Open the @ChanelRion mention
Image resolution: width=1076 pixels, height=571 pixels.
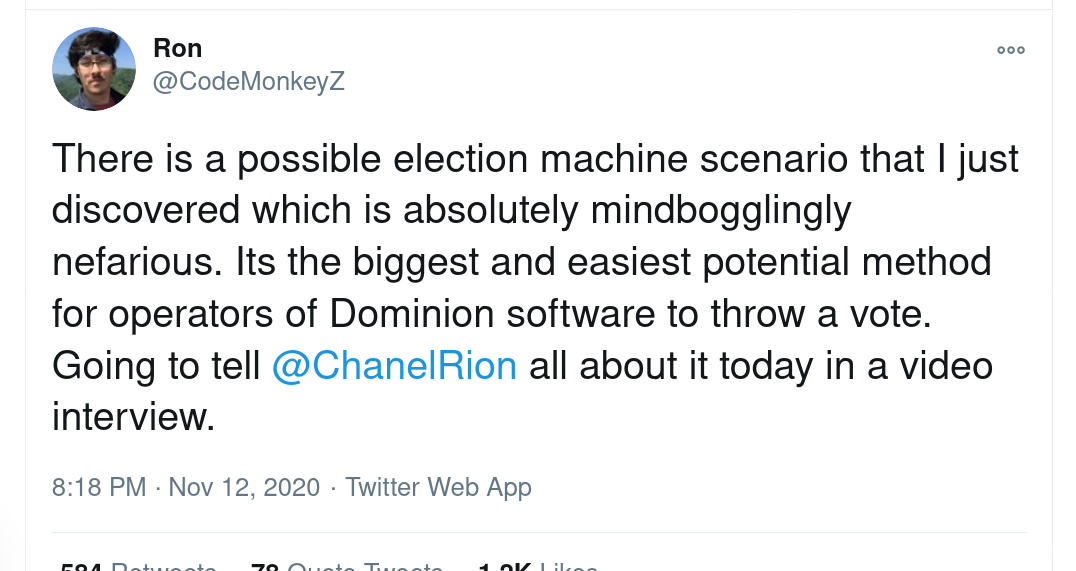(394, 365)
